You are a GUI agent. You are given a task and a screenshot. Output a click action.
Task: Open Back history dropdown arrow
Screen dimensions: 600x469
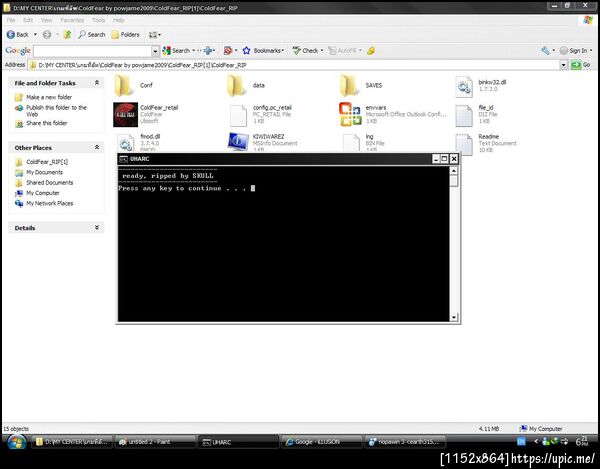pos(35,35)
